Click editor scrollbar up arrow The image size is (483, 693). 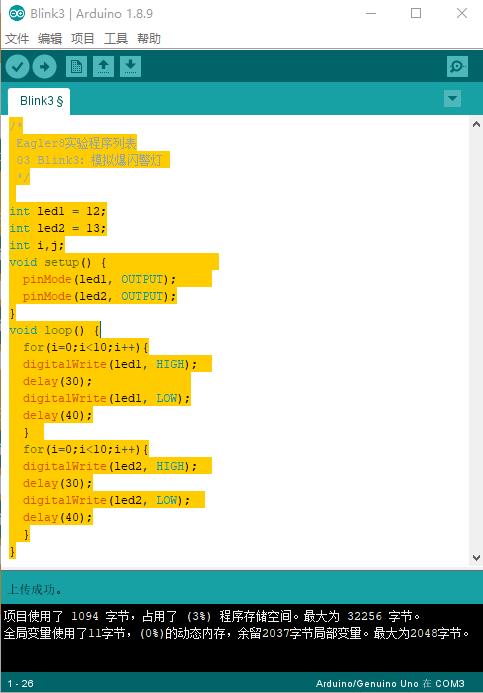click(476, 124)
